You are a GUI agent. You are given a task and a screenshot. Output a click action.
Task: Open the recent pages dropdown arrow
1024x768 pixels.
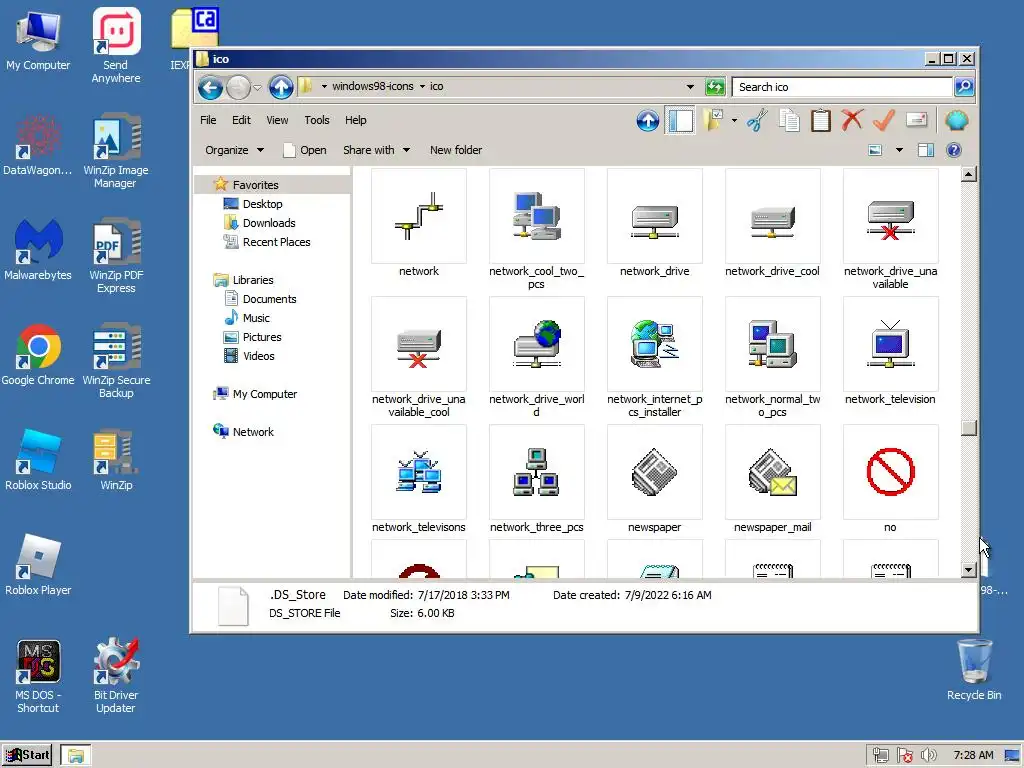[257, 88]
